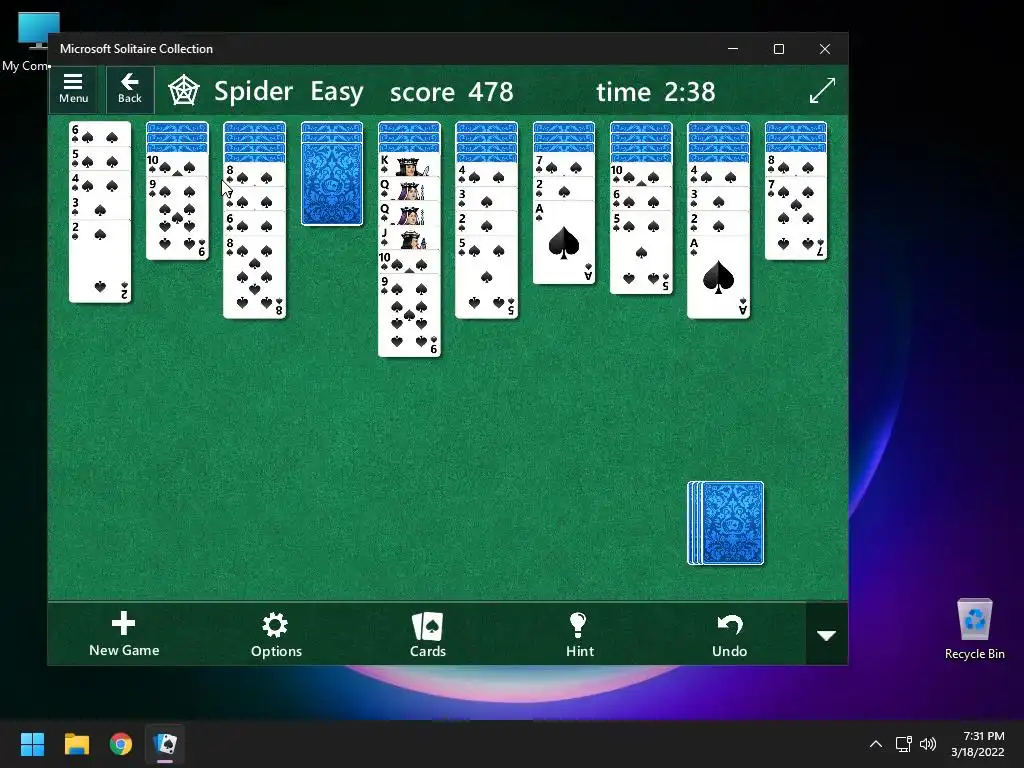Click the time 2:38 display
The height and width of the screenshot is (768, 1024).
(656, 91)
